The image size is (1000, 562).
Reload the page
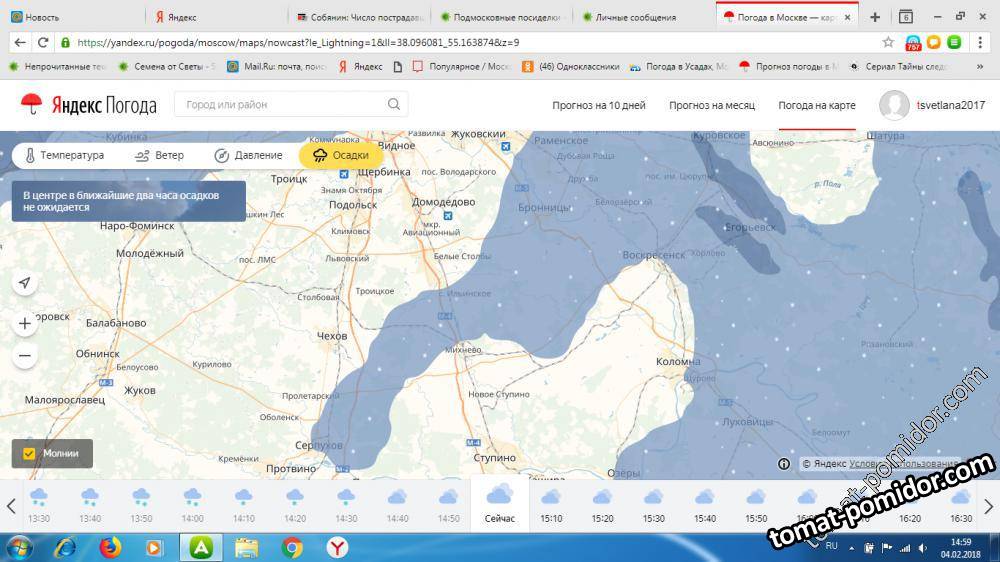pos(43,43)
